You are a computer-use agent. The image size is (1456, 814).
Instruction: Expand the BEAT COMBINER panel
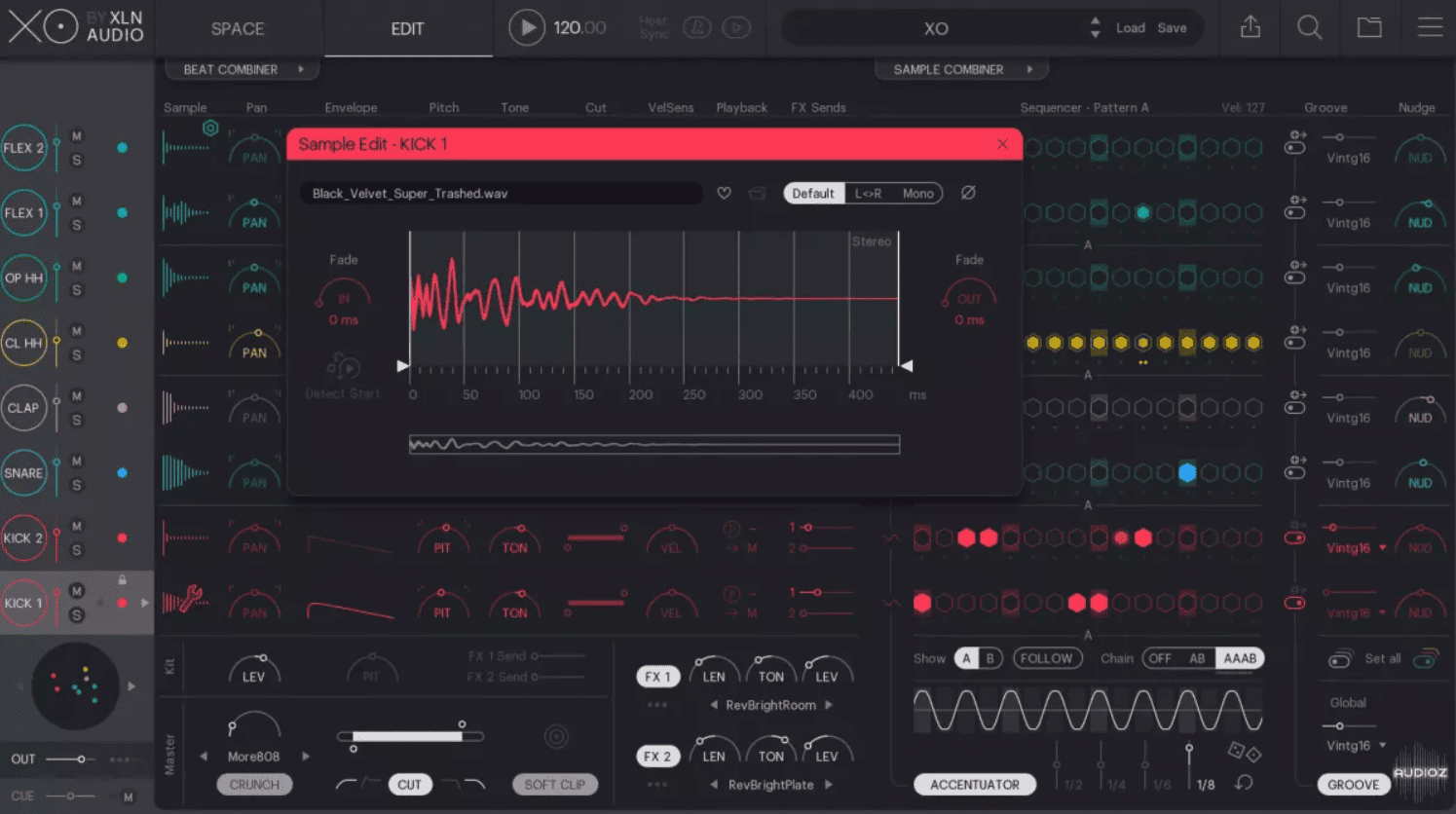point(243,69)
